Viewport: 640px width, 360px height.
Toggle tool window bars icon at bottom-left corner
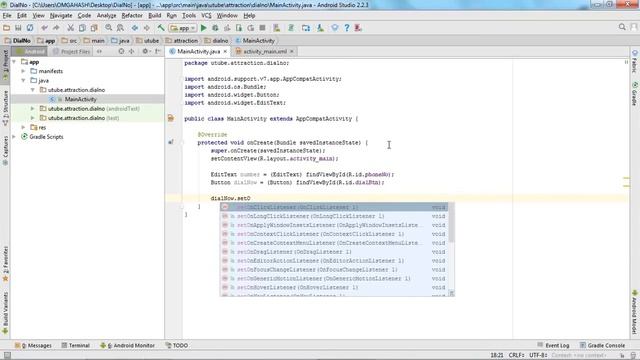coord(7,356)
